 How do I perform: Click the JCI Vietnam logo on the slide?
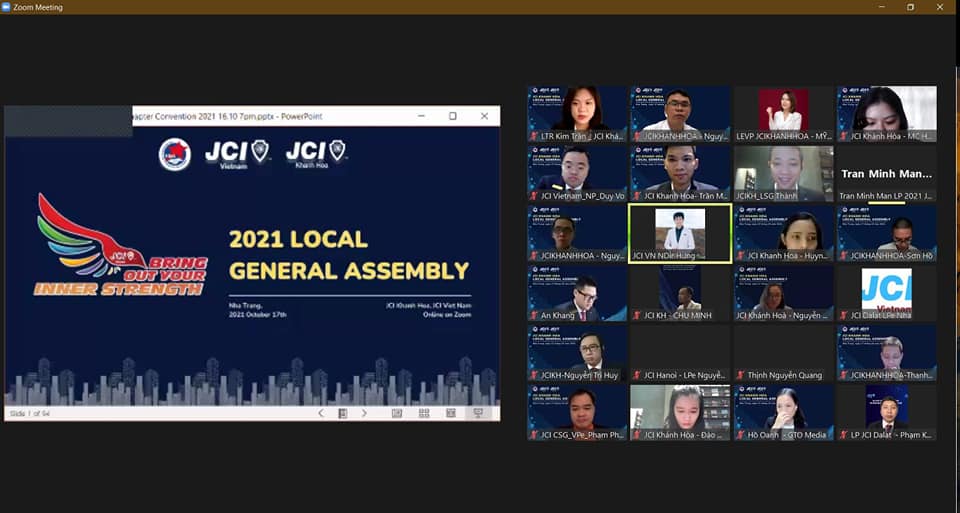coord(238,154)
